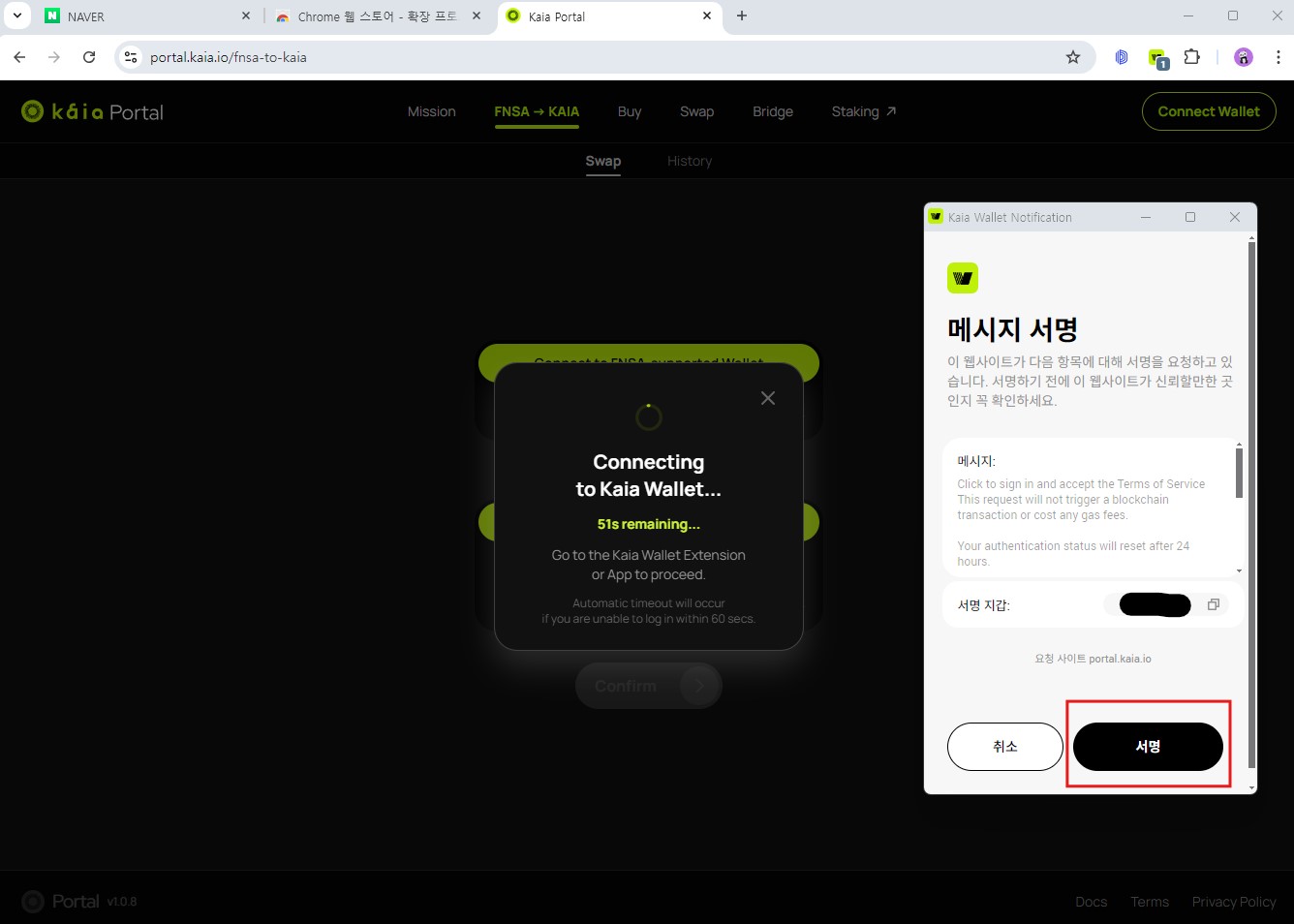Screen dimensions: 1294x924
Task: Go forward in browser history
Action: coord(54,57)
